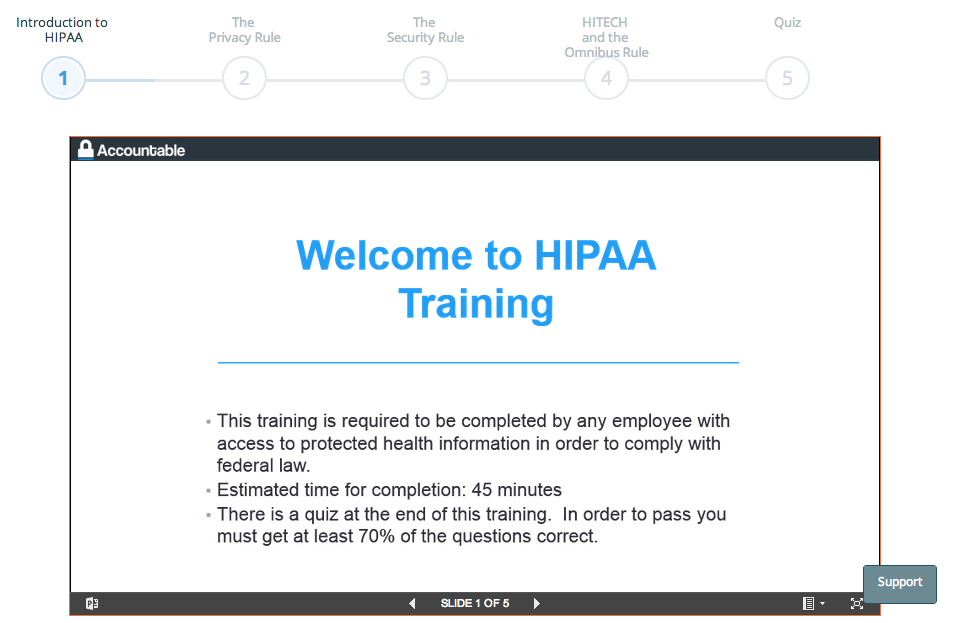This screenshot has height=623, width=954.
Task: Advance to the next slide arrow
Action: pos(537,603)
